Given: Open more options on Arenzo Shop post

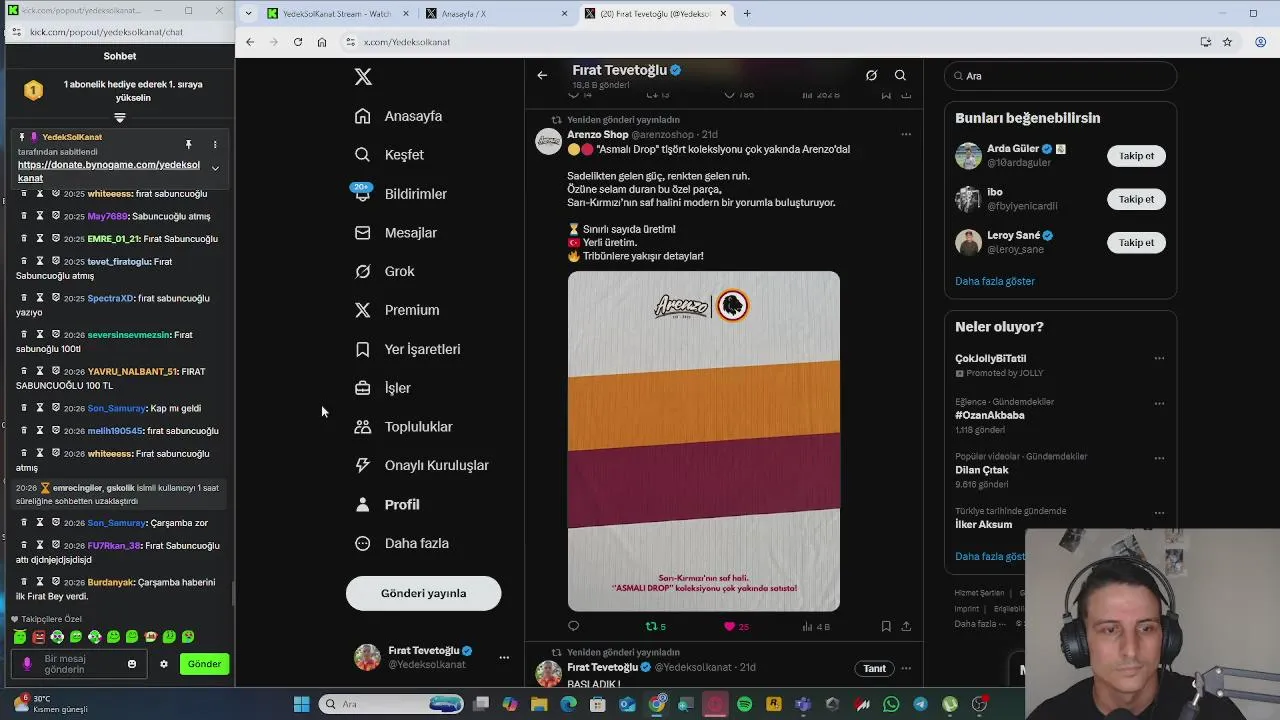Looking at the screenshot, I should coord(906,134).
